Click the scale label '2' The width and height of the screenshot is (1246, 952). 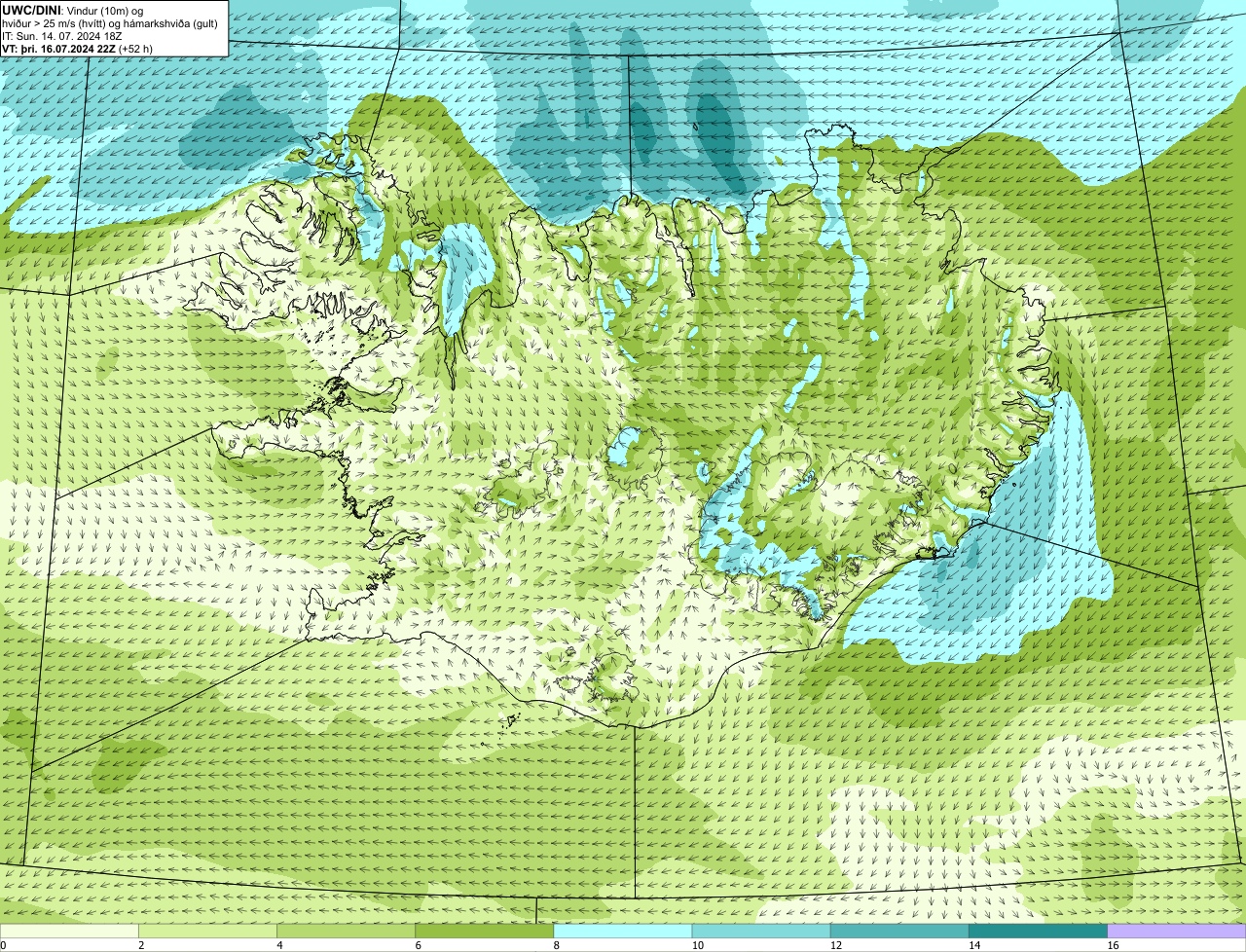coord(141,945)
